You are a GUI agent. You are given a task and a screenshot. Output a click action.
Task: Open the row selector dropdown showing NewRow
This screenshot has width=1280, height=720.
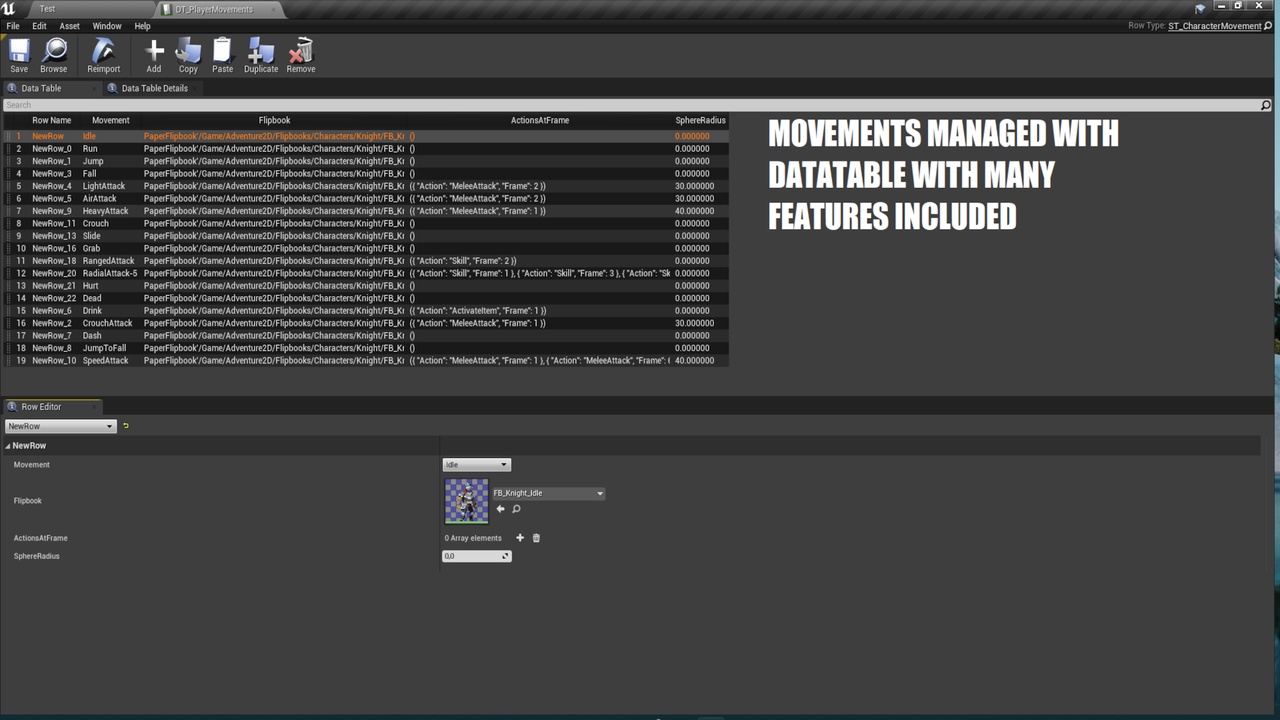(x=61, y=426)
